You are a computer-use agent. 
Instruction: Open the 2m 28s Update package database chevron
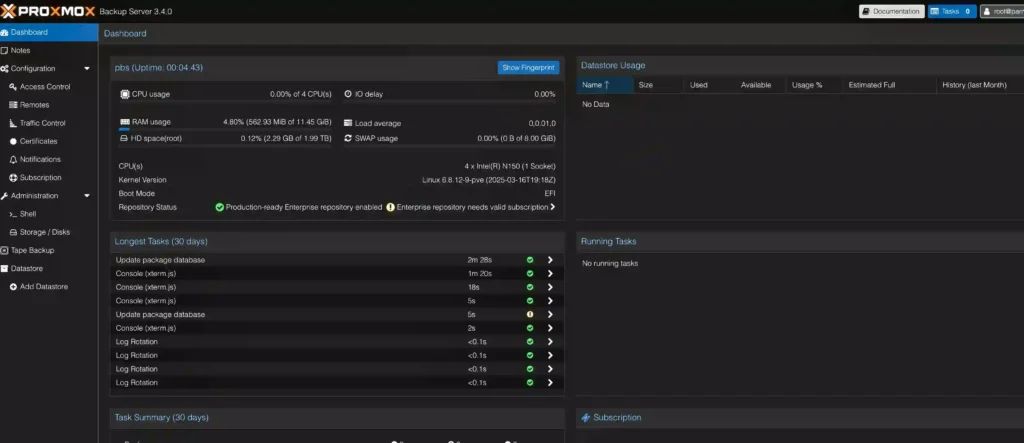click(551, 260)
